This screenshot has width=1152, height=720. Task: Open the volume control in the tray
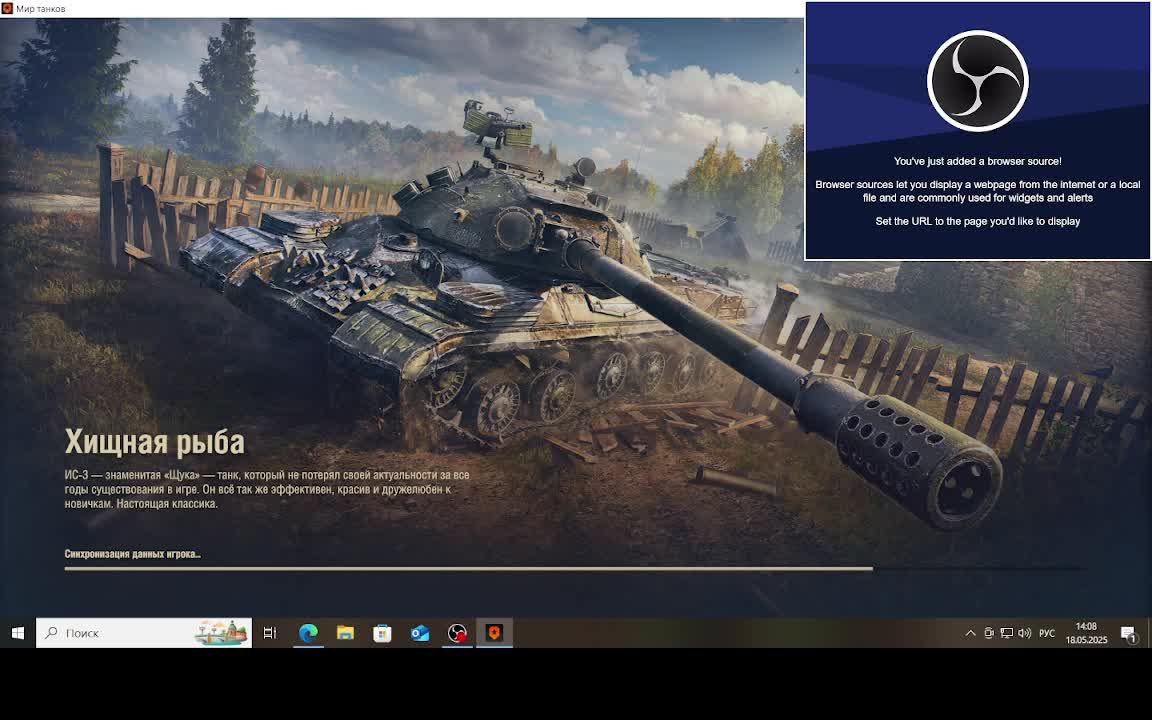(1025, 633)
